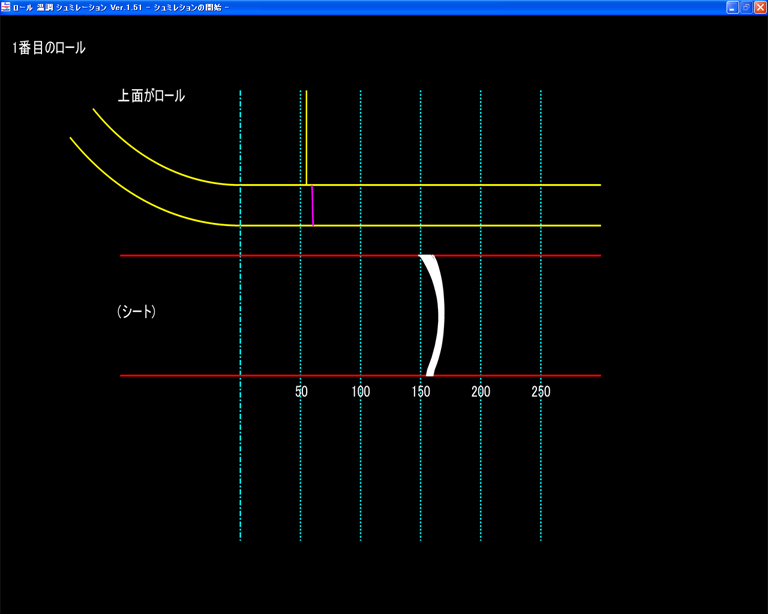Click the '(シート)' label
The image size is (768, 614).
click(136, 311)
